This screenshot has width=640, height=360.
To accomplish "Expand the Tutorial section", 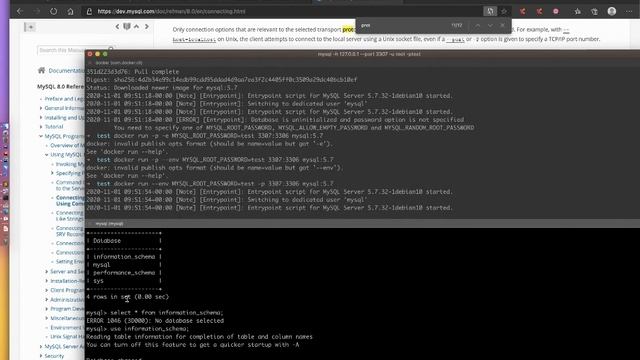I will tap(41, 127).
